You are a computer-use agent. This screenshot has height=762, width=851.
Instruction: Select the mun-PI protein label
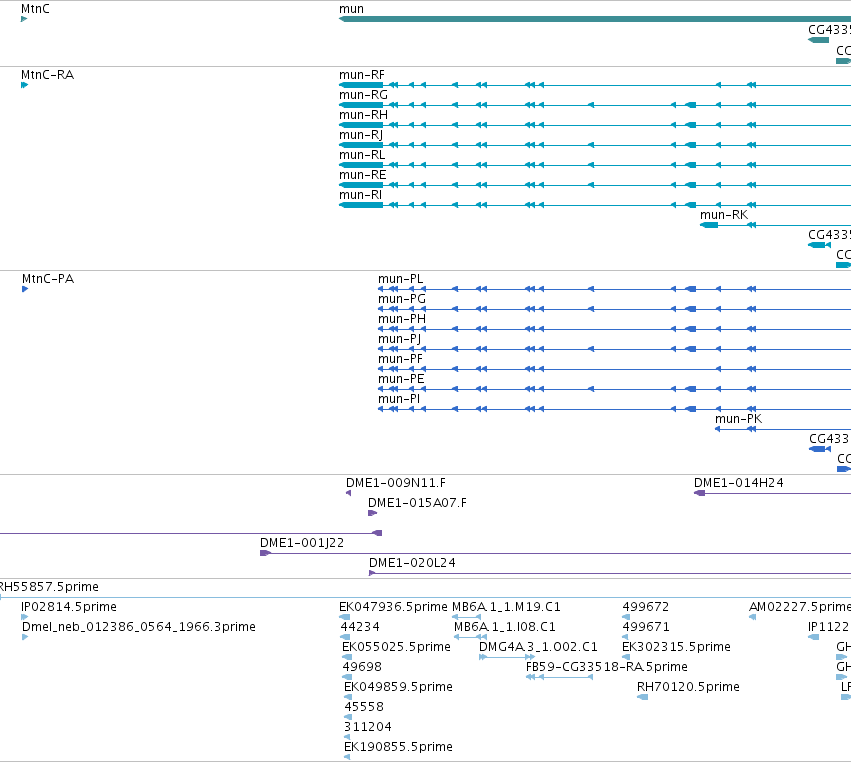pos(399,399)
